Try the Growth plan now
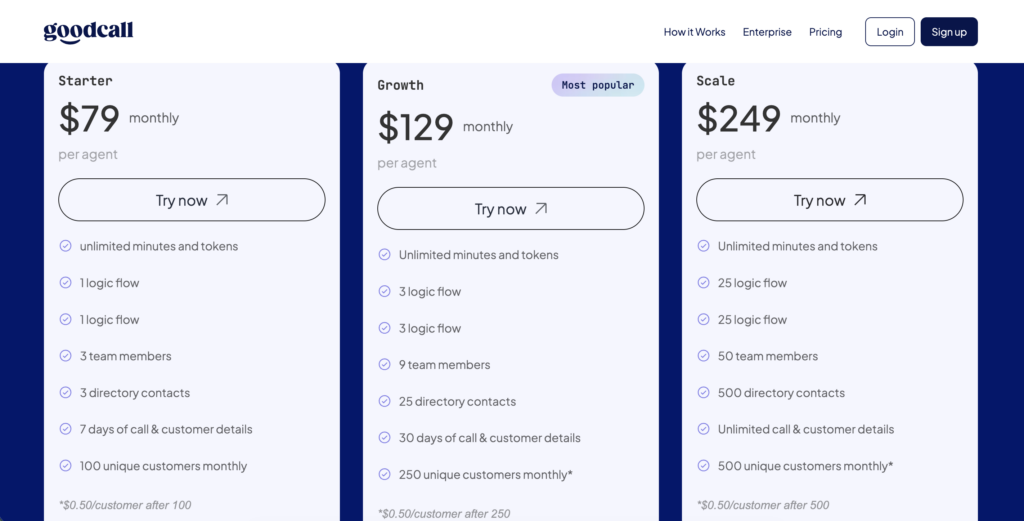Screen dimensions: 1024x521 pyautogui.click(x=511, y=208)
